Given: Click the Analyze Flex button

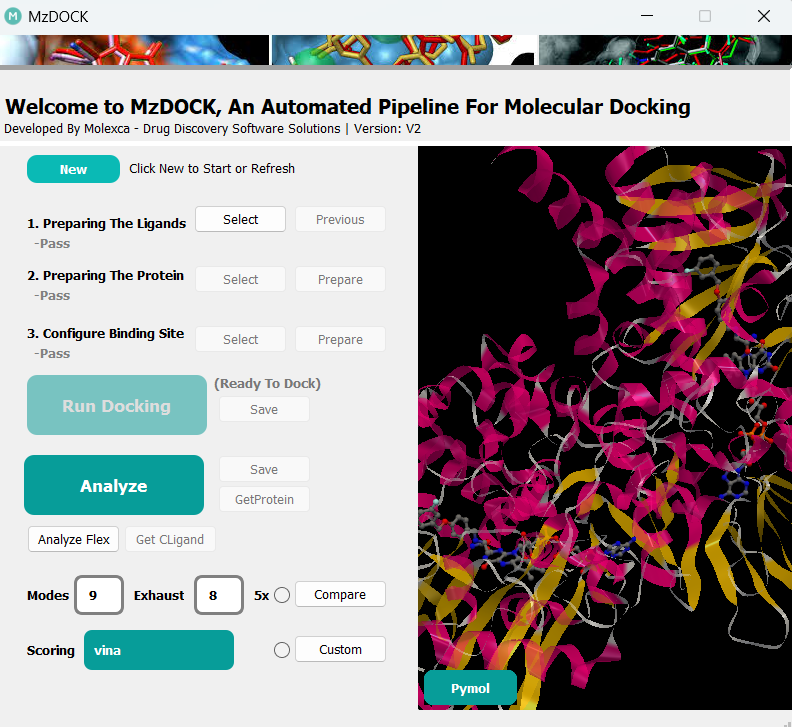Looking at the screenshot, I should (74, 539).
